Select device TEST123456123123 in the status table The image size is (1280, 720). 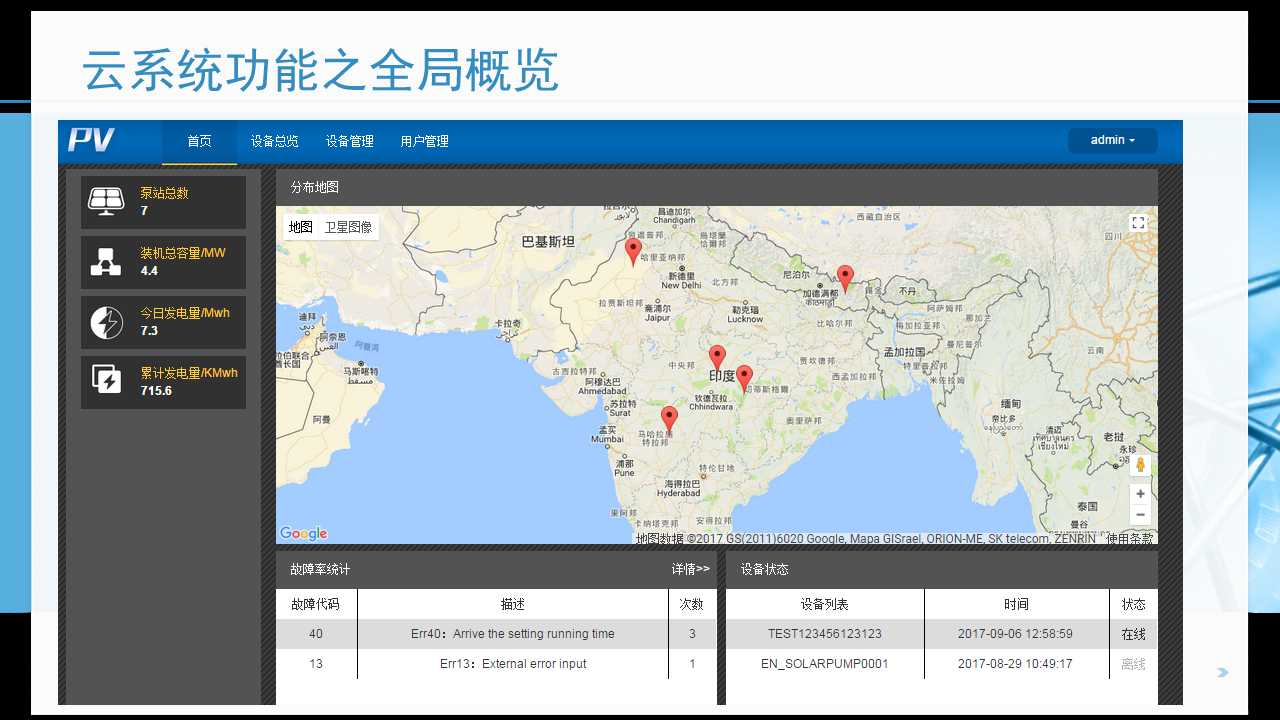825,634
